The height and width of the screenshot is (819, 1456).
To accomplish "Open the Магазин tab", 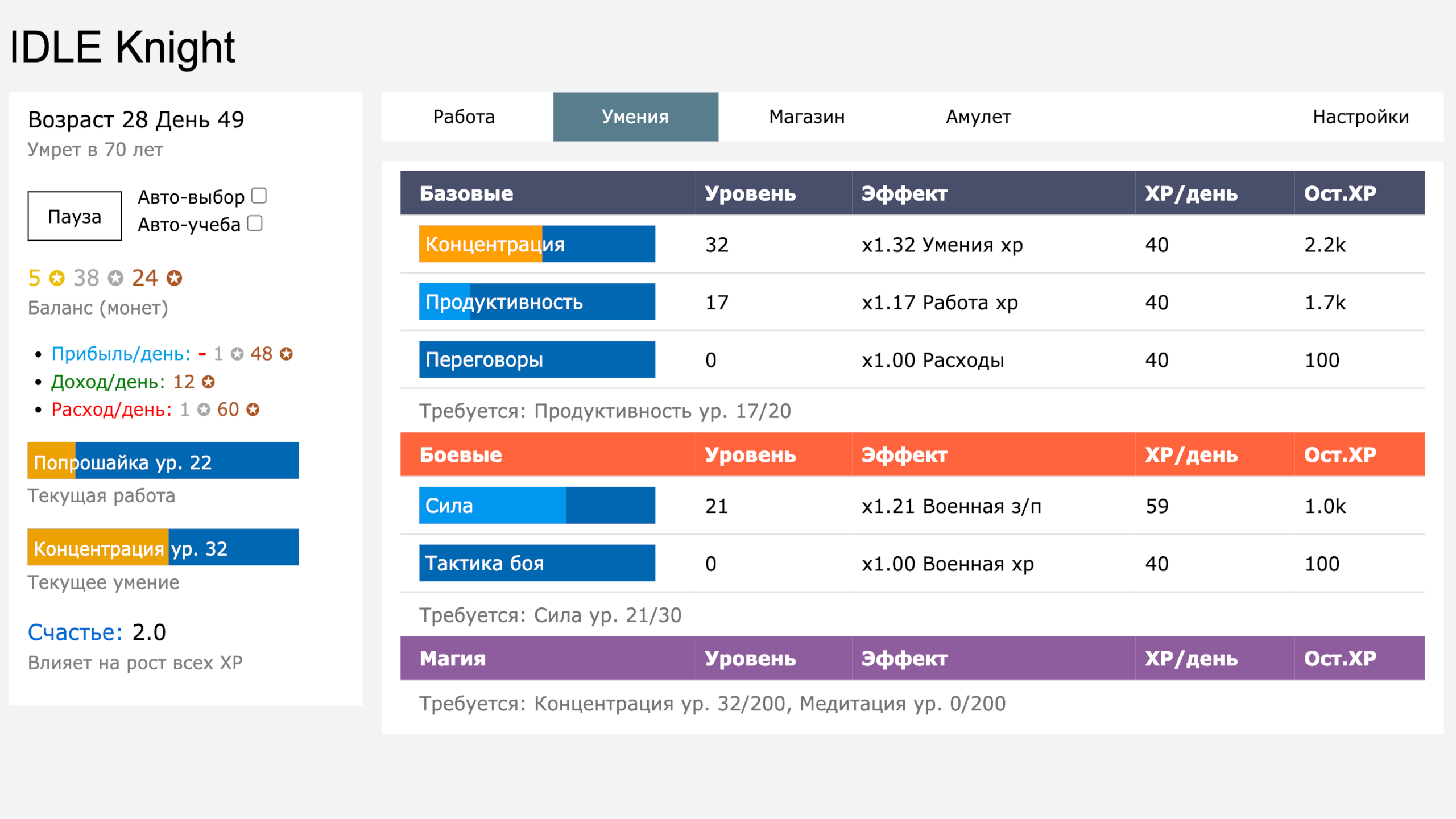I will coord(806,117).
